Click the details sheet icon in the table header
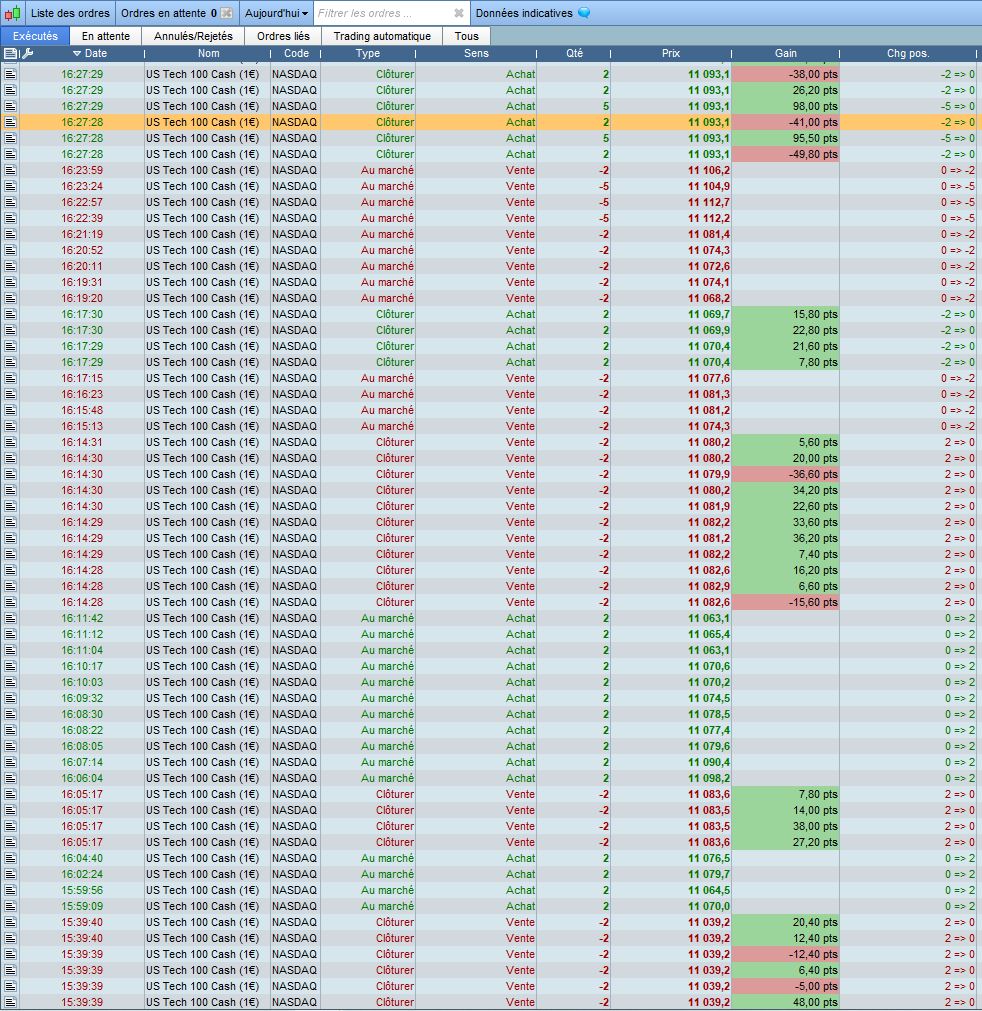The width and height of the screenshot is (982, 1011). click(x=10, y=54)
